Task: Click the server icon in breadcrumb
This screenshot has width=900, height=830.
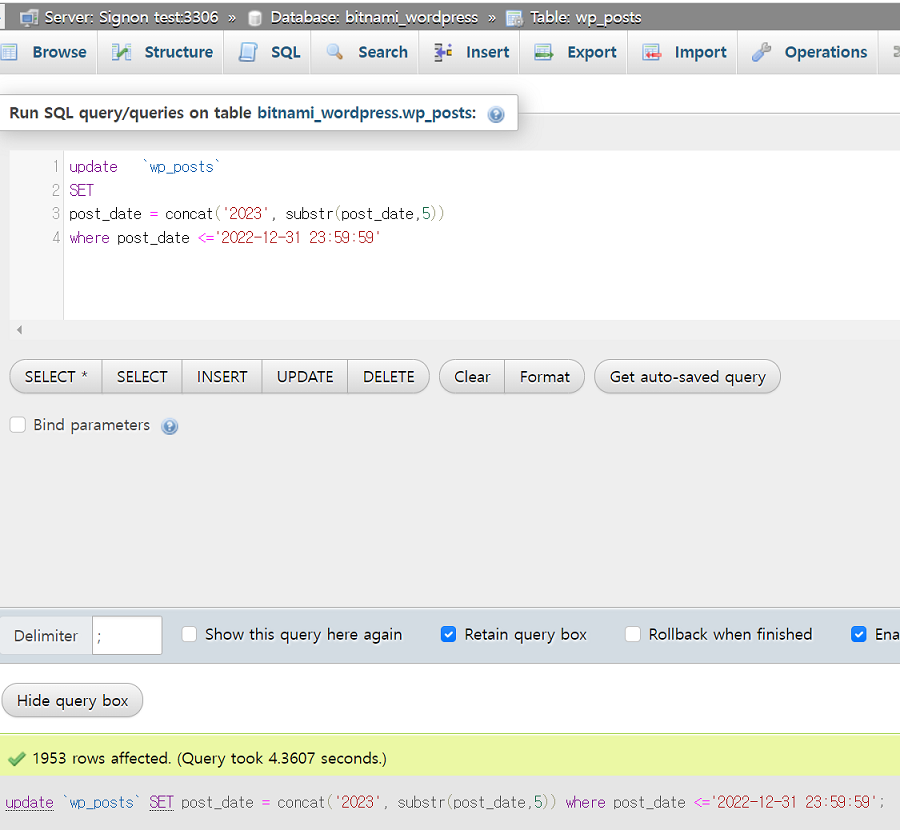Action: 29,17
